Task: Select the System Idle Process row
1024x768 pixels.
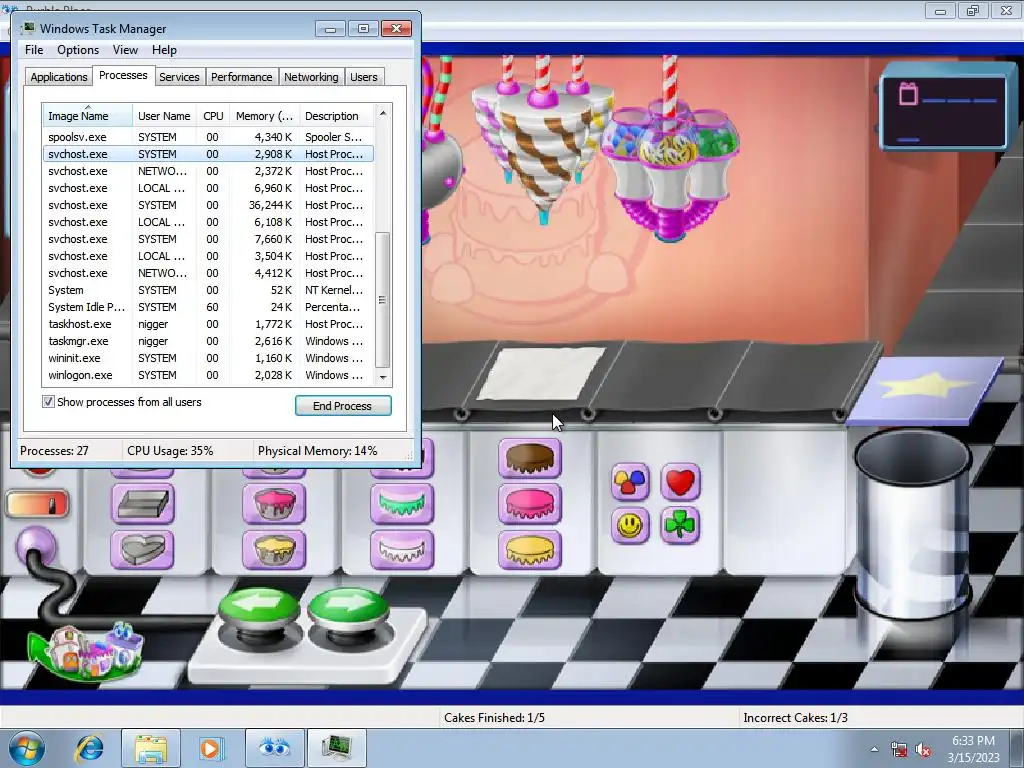Action: click(x=208, y=307)
